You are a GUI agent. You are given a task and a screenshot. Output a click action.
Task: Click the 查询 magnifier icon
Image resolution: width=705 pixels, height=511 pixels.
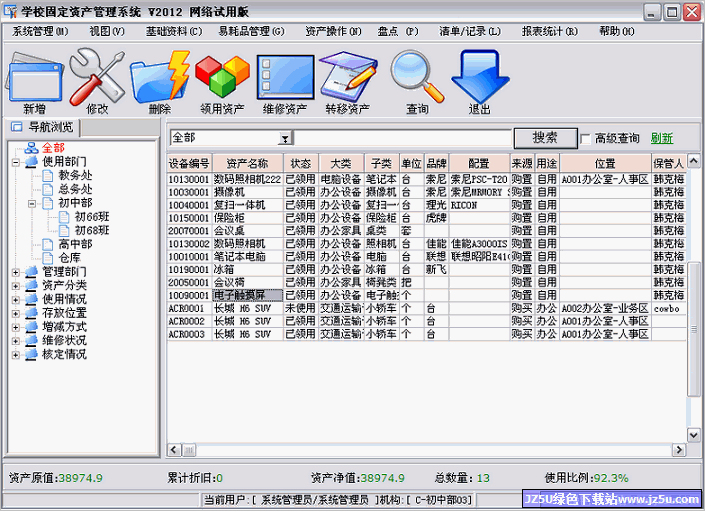(x=417, y=76)
